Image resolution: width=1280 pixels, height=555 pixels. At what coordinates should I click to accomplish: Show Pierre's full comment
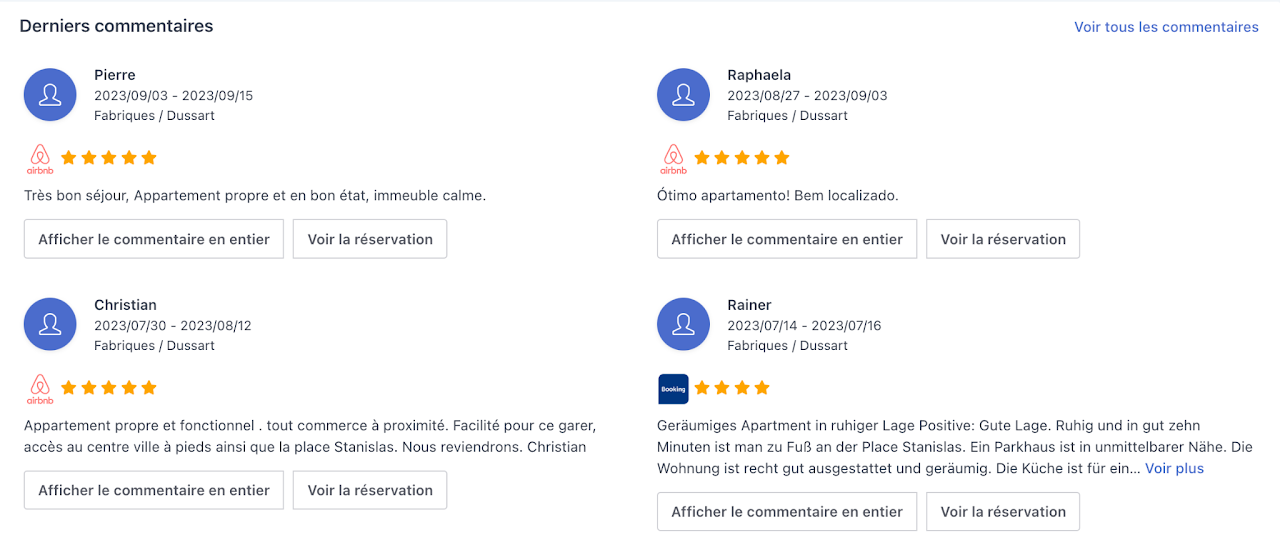click(x=154, y=239)
